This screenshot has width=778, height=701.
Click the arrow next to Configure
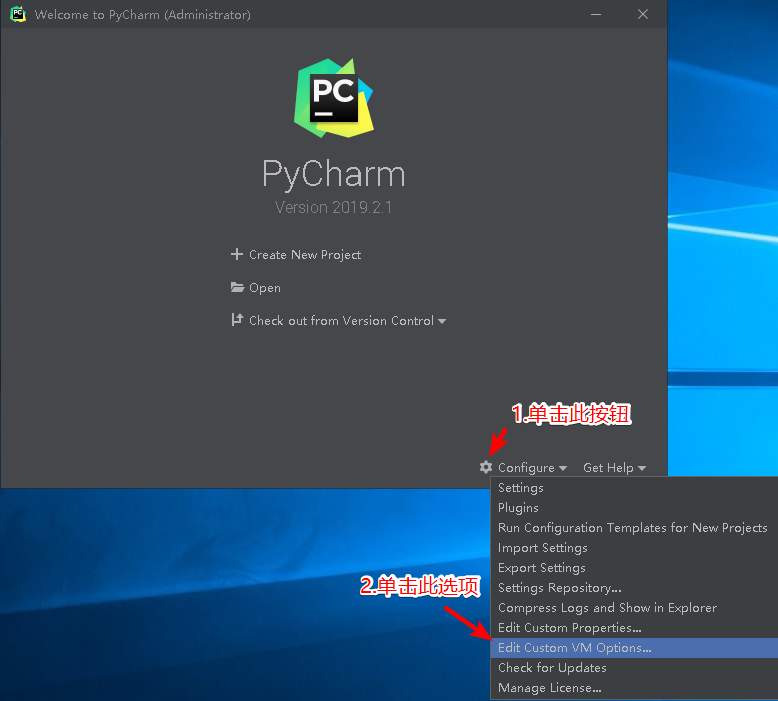[563, 468]
